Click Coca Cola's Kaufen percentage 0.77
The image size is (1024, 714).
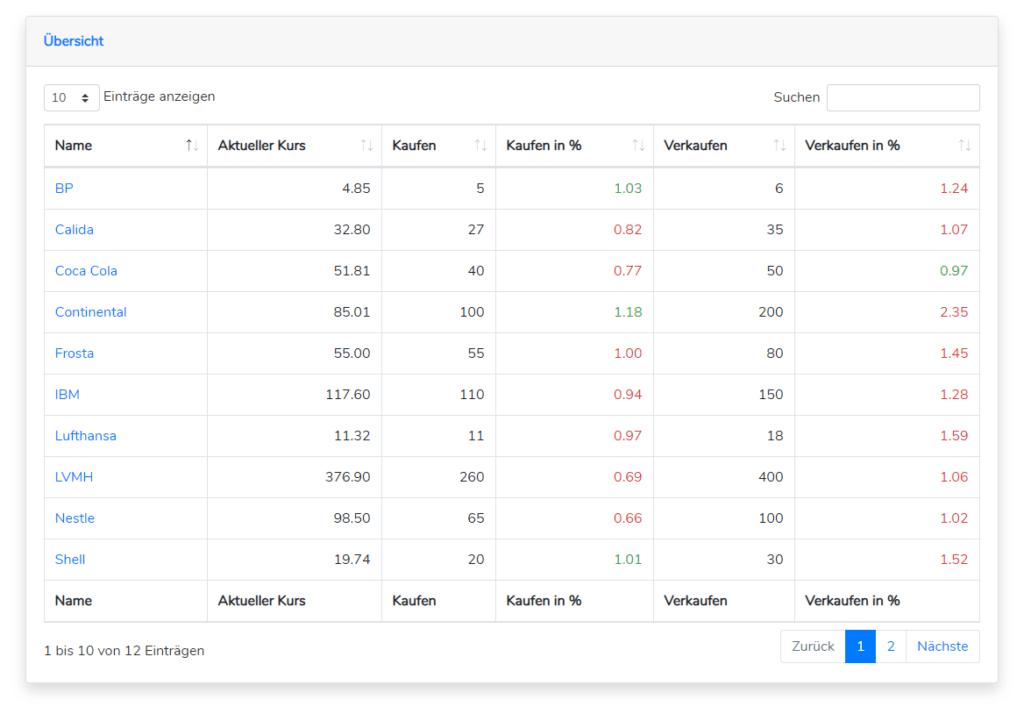click(628, 270)
